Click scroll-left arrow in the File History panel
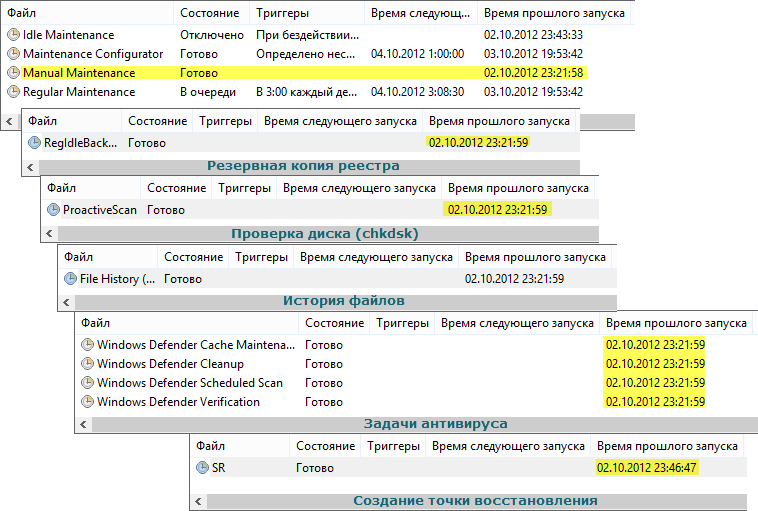The height and width of the screenshot is (511, 758). (66, 303)
